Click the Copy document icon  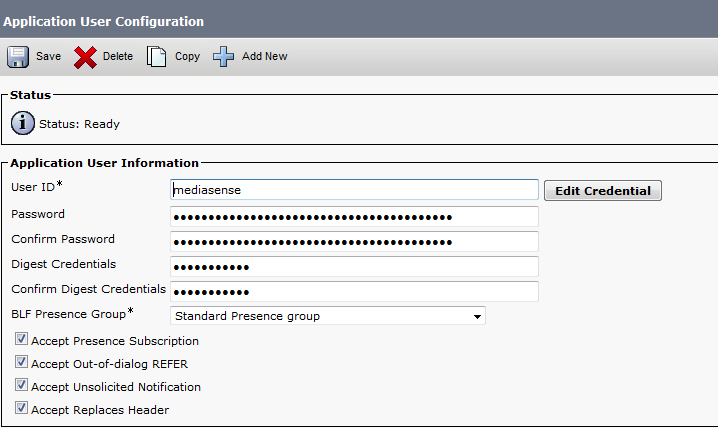pyautogui.click(x=156, y=57)
